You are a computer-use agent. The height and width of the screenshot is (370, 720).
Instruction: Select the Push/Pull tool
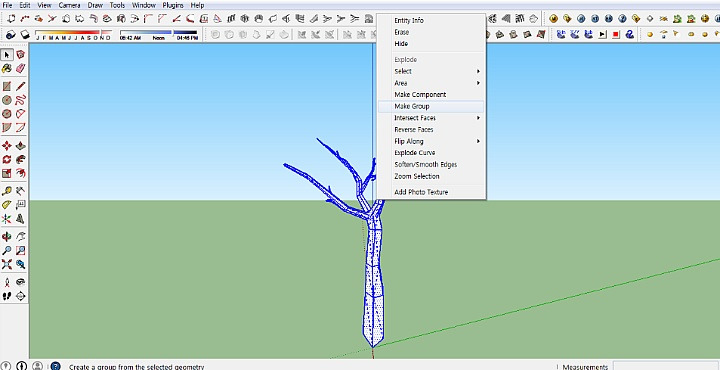coord(21,146)
